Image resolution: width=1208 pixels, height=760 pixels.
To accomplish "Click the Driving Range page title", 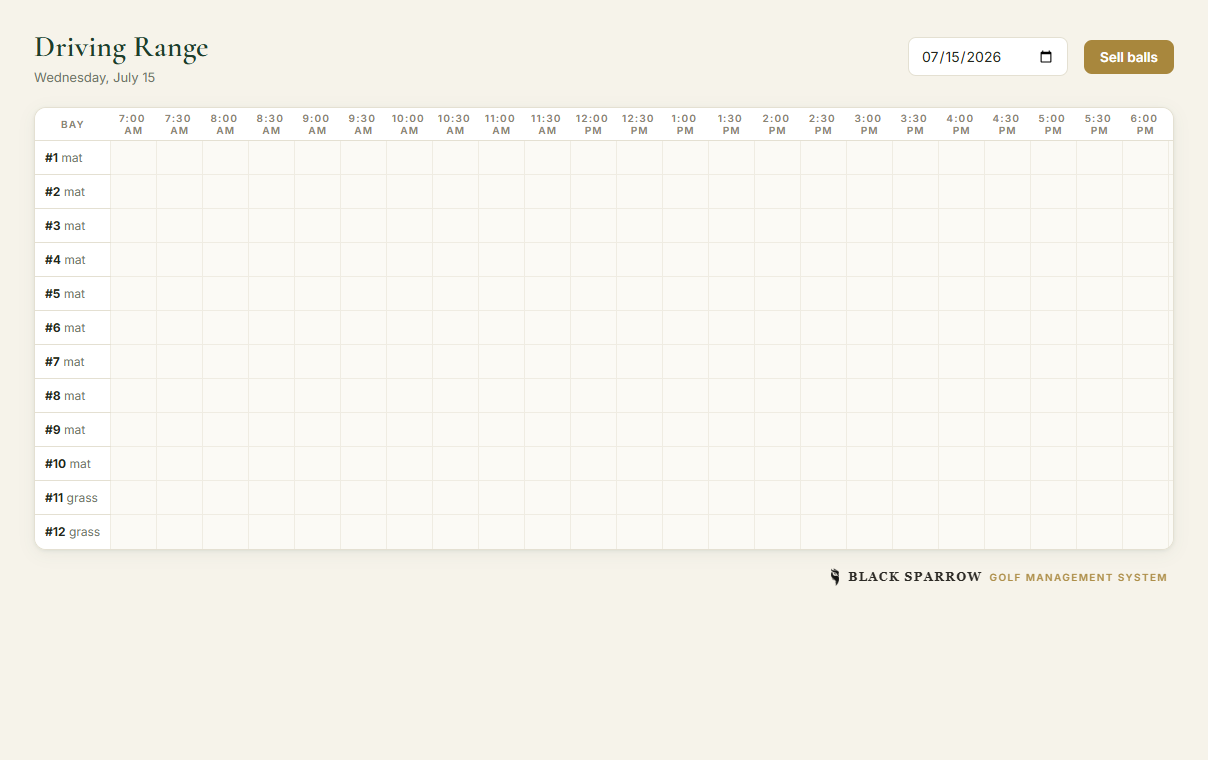I will (x=121, y=47).
